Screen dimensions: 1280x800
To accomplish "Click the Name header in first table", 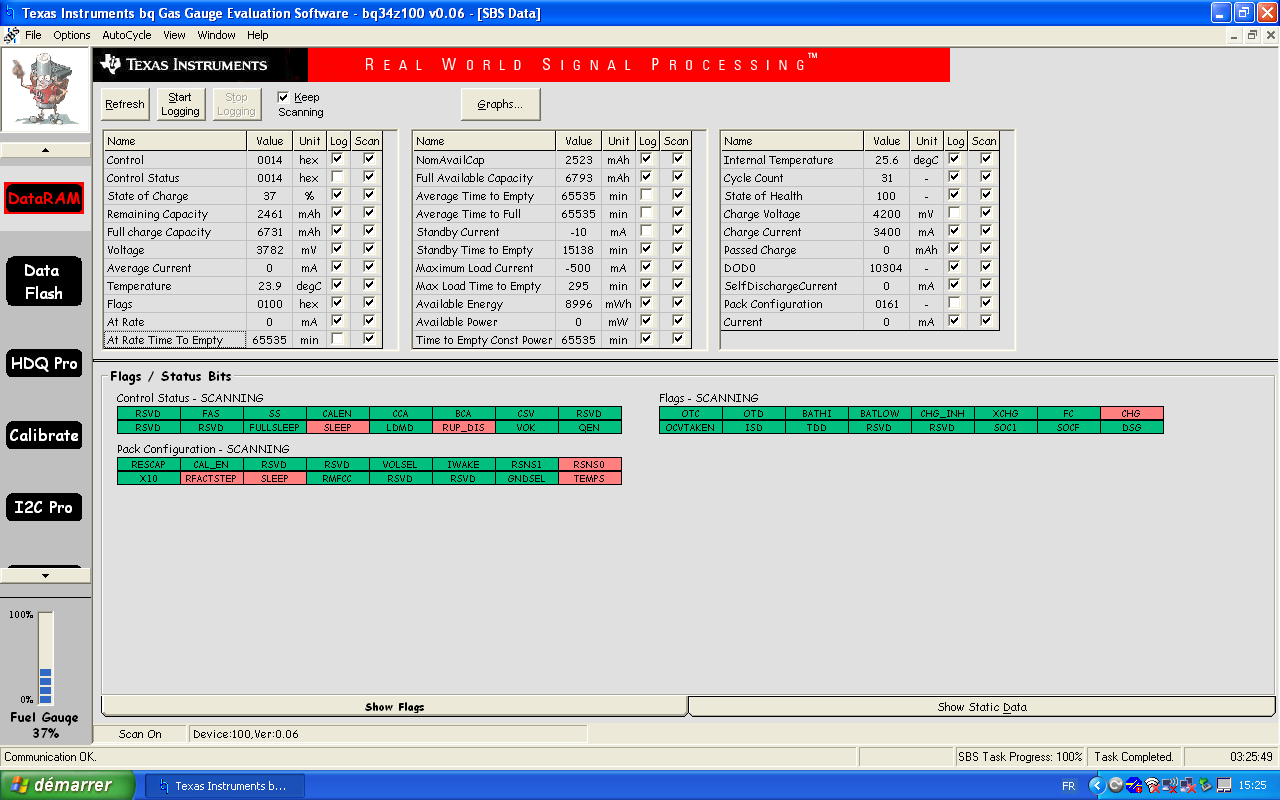I will pos(175,141).
